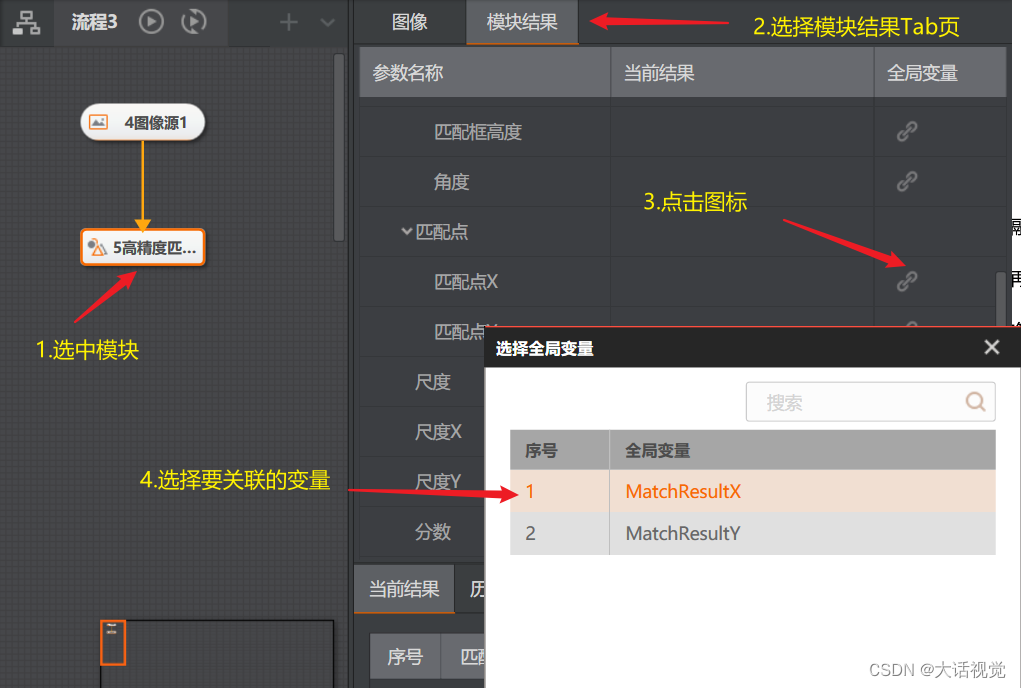The image size is (1021, 688).
Task: Click the 参数名称 column header
Action: (x=485, y=72)
